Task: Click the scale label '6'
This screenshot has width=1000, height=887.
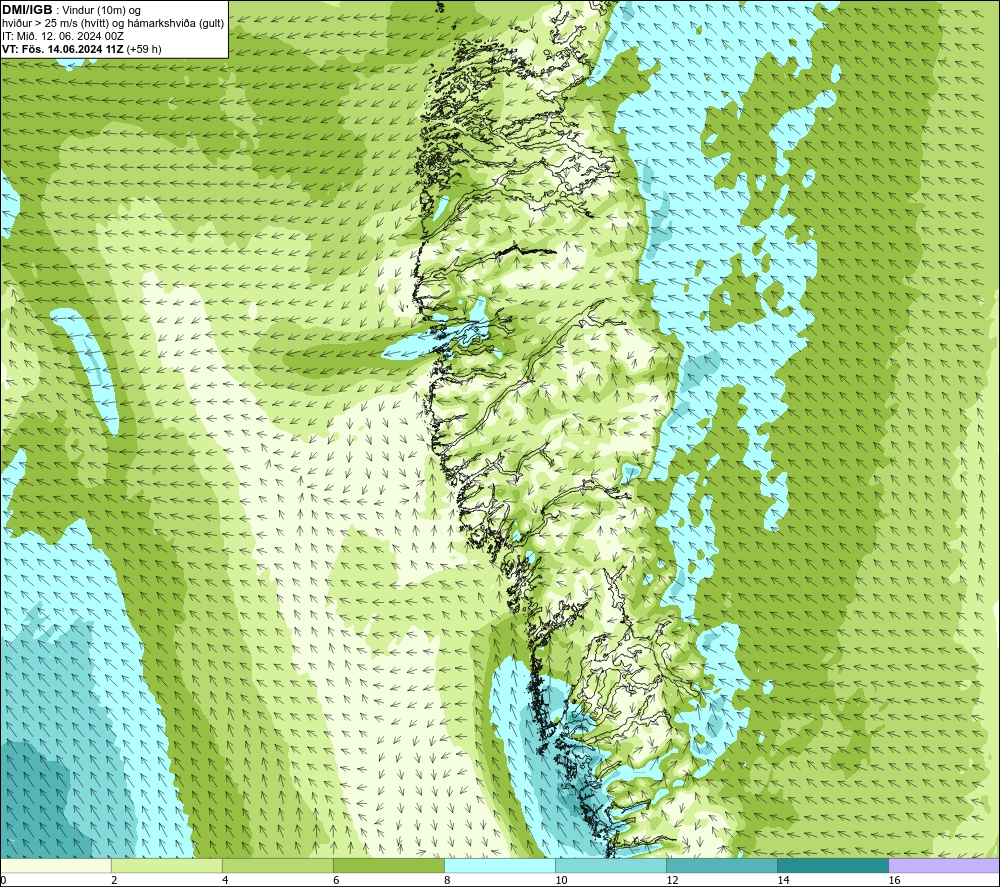Action: coord(336,881)
